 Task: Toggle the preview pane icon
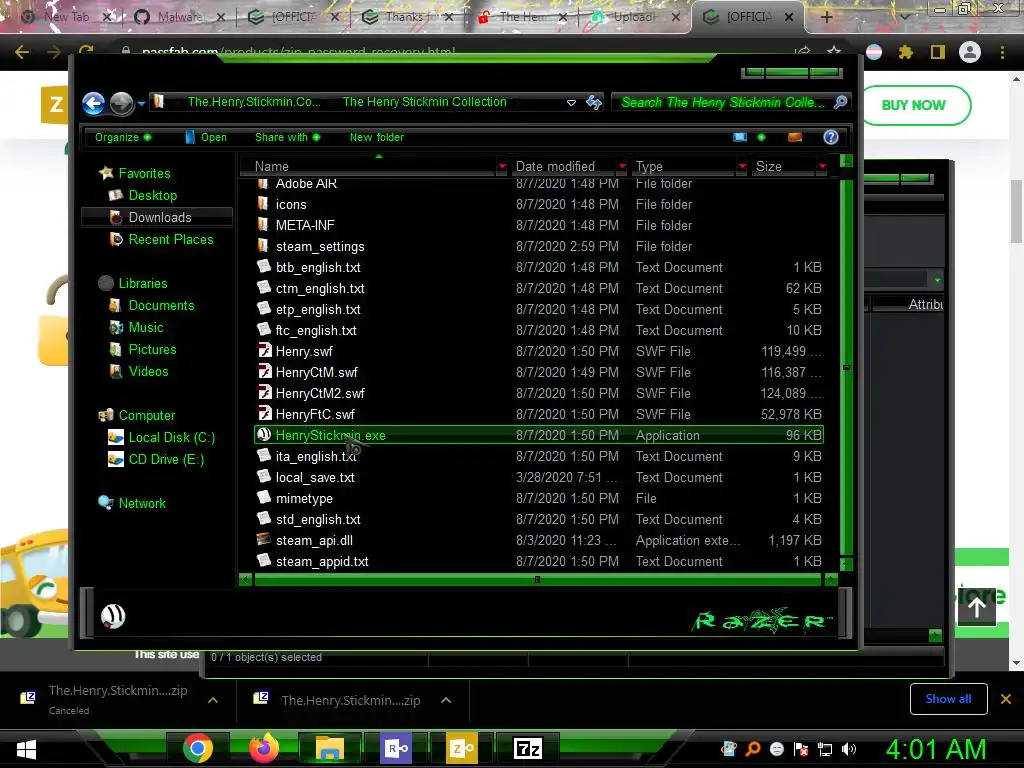pos(795,137)
